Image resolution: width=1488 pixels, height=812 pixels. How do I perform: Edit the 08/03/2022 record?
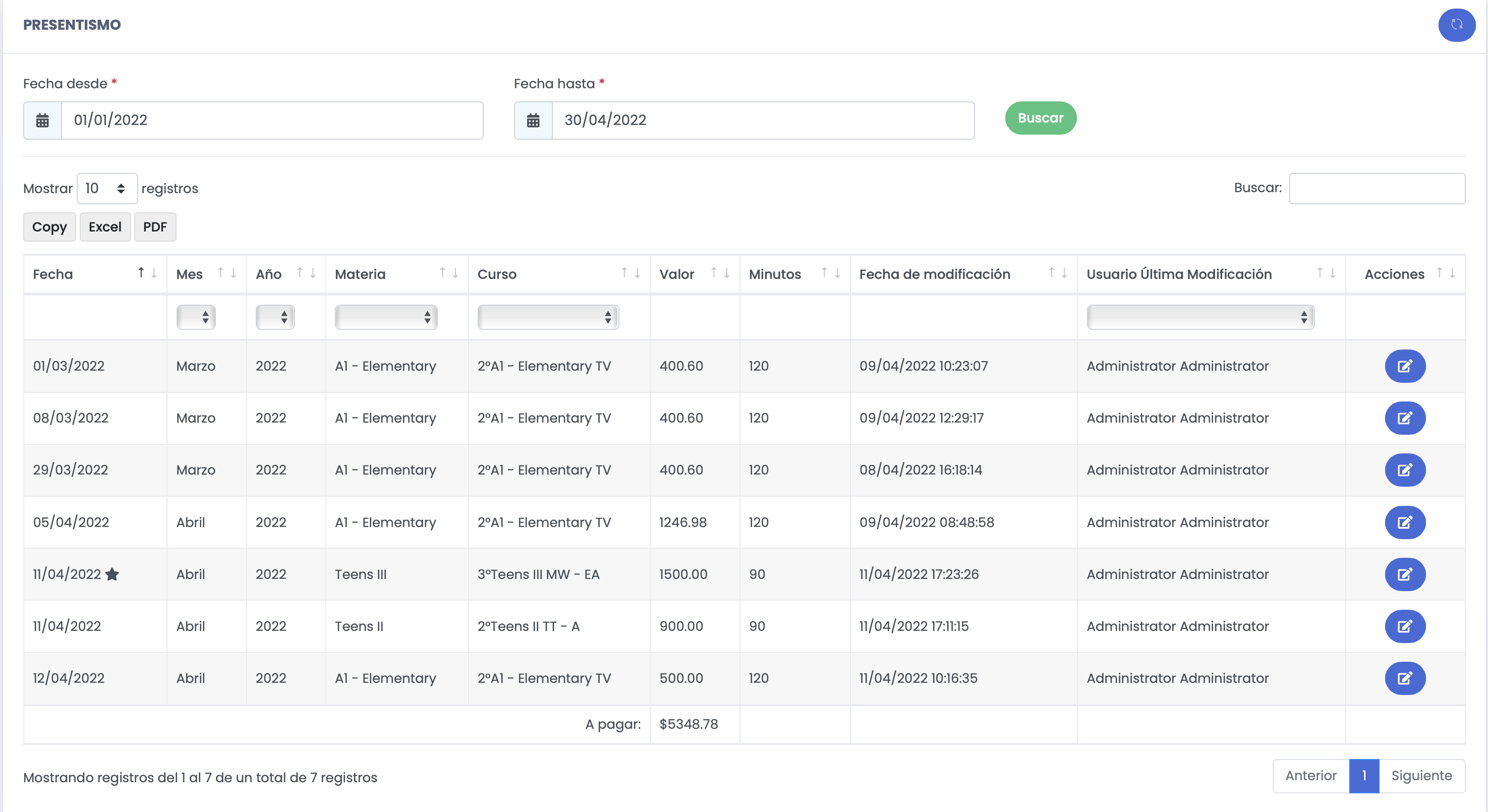(x=1405, y=418)
